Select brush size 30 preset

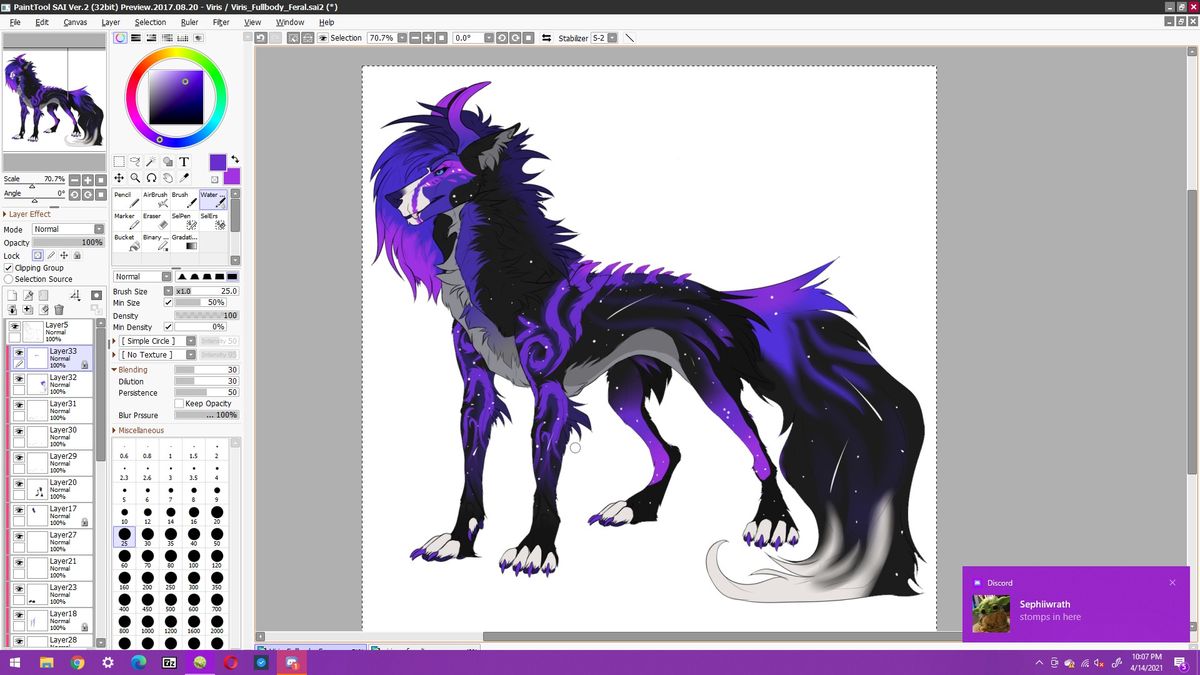click(147, 538)
